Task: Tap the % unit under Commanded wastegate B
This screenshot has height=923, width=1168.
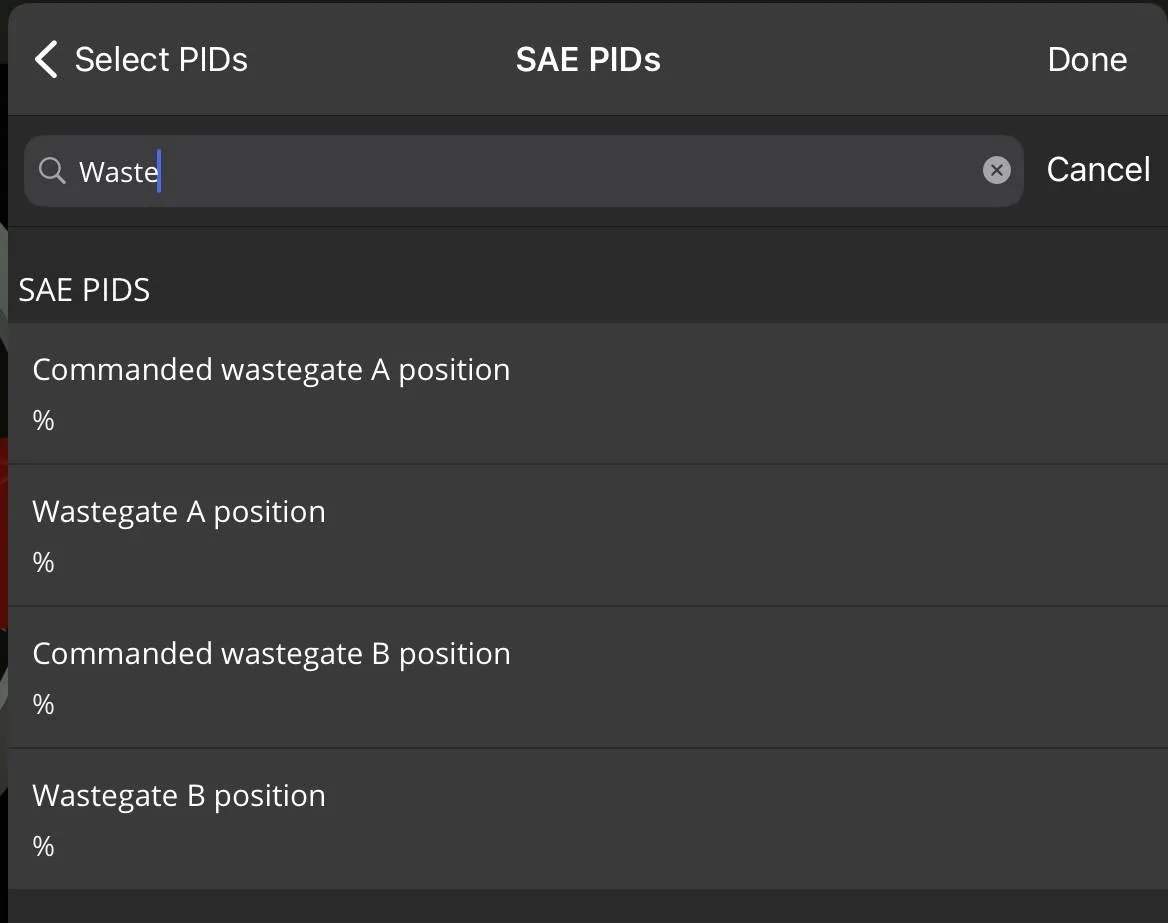Action: tap(43, 705)
